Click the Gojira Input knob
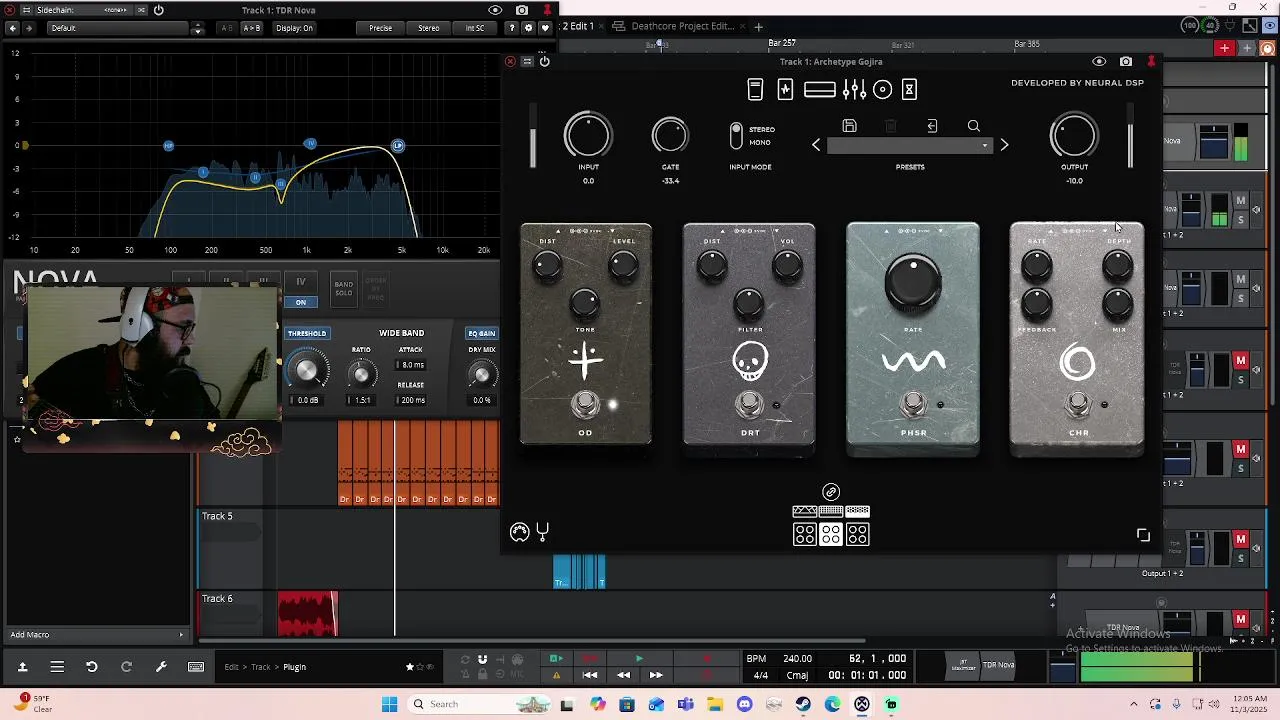The height and width of the screenshot is (720, 1280). point(588,136)
